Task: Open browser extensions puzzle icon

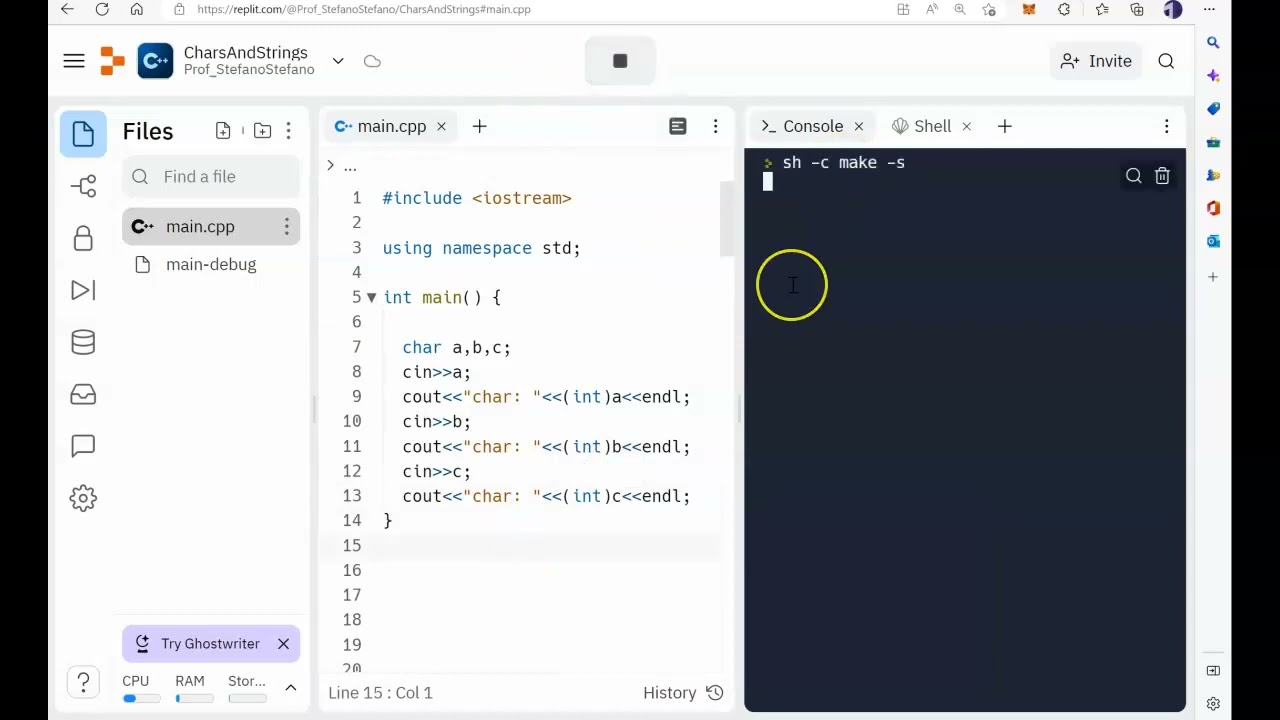Action: point(1064,9)
